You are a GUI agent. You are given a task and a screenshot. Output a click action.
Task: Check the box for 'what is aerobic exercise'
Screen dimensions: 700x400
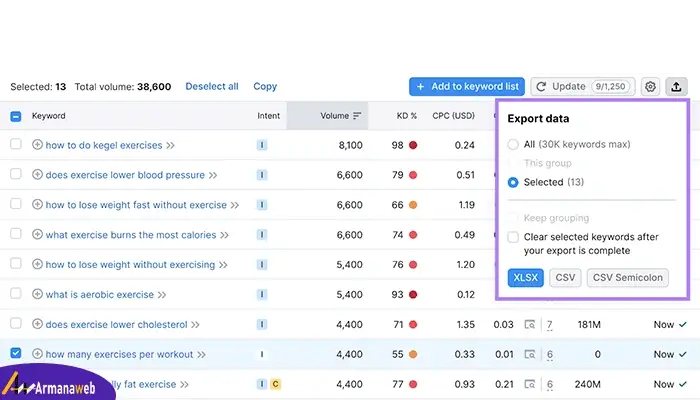[x=16, y=293]
